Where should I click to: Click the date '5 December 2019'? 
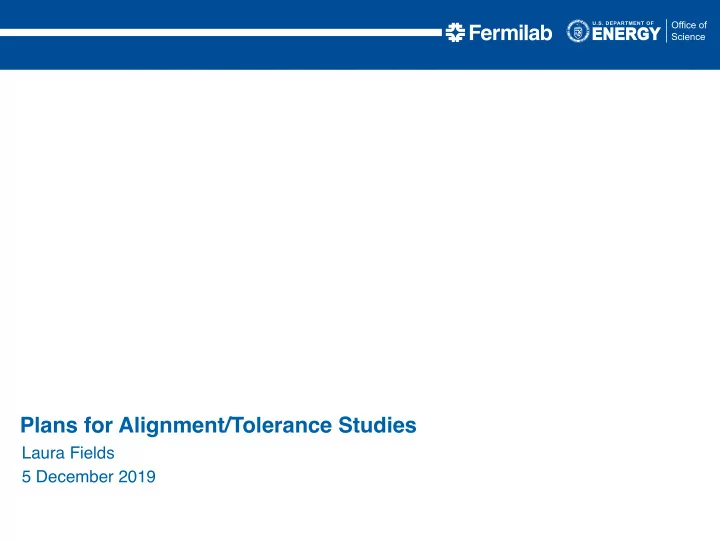pyautogui.click(x=89, y=477)
